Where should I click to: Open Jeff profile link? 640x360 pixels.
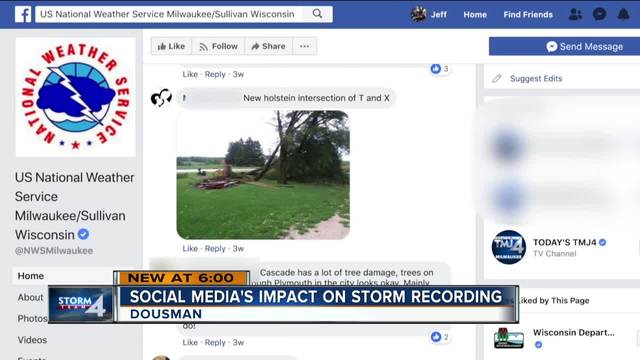pyautogui.click(x=438, y=15)
